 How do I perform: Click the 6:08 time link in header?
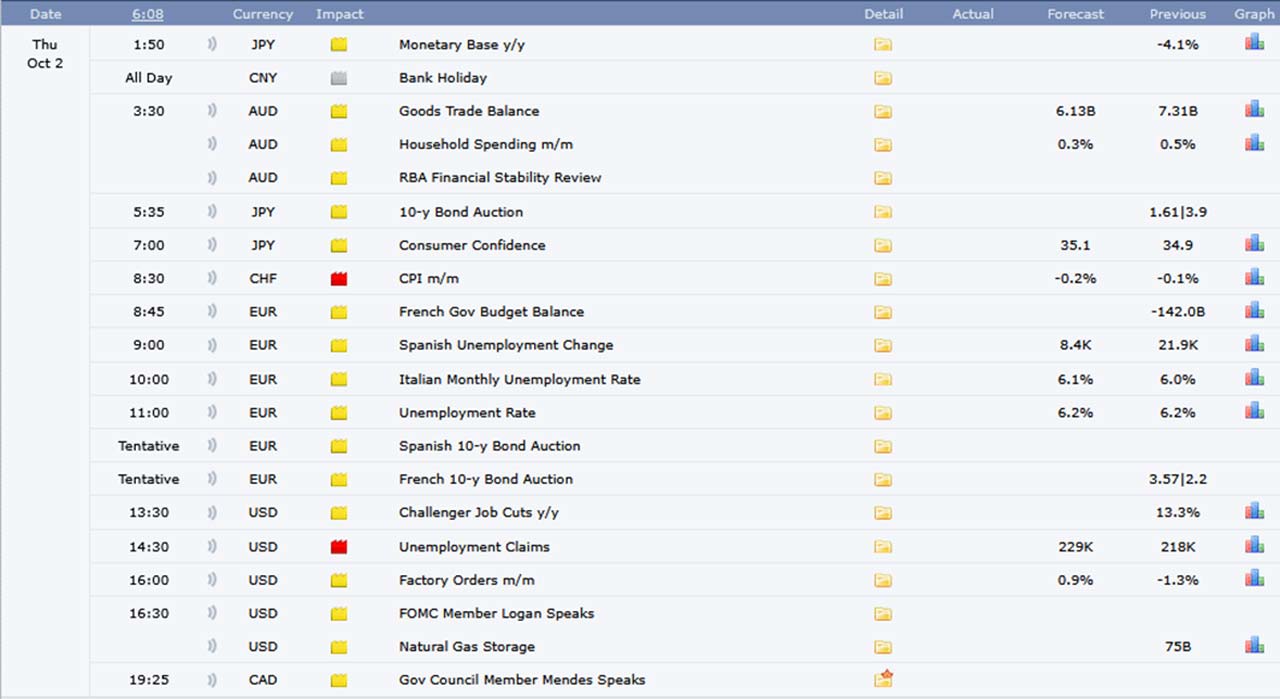pyautogui.click(x=148, y=14)
